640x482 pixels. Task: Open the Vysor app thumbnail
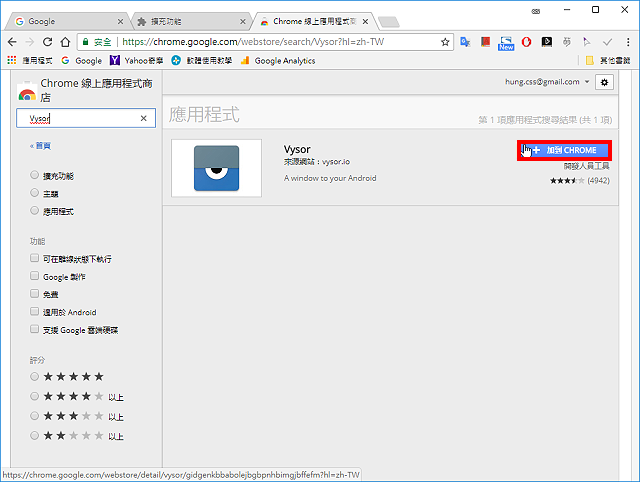[x=216, y=168]
